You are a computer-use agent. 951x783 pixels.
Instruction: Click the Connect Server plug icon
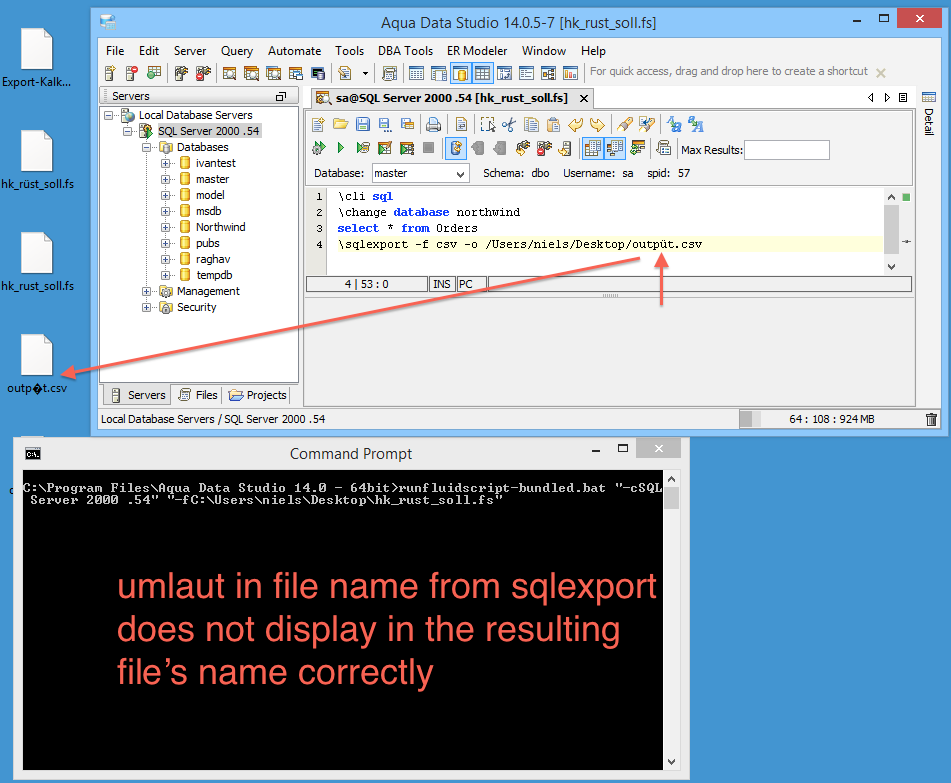point(181,73)
